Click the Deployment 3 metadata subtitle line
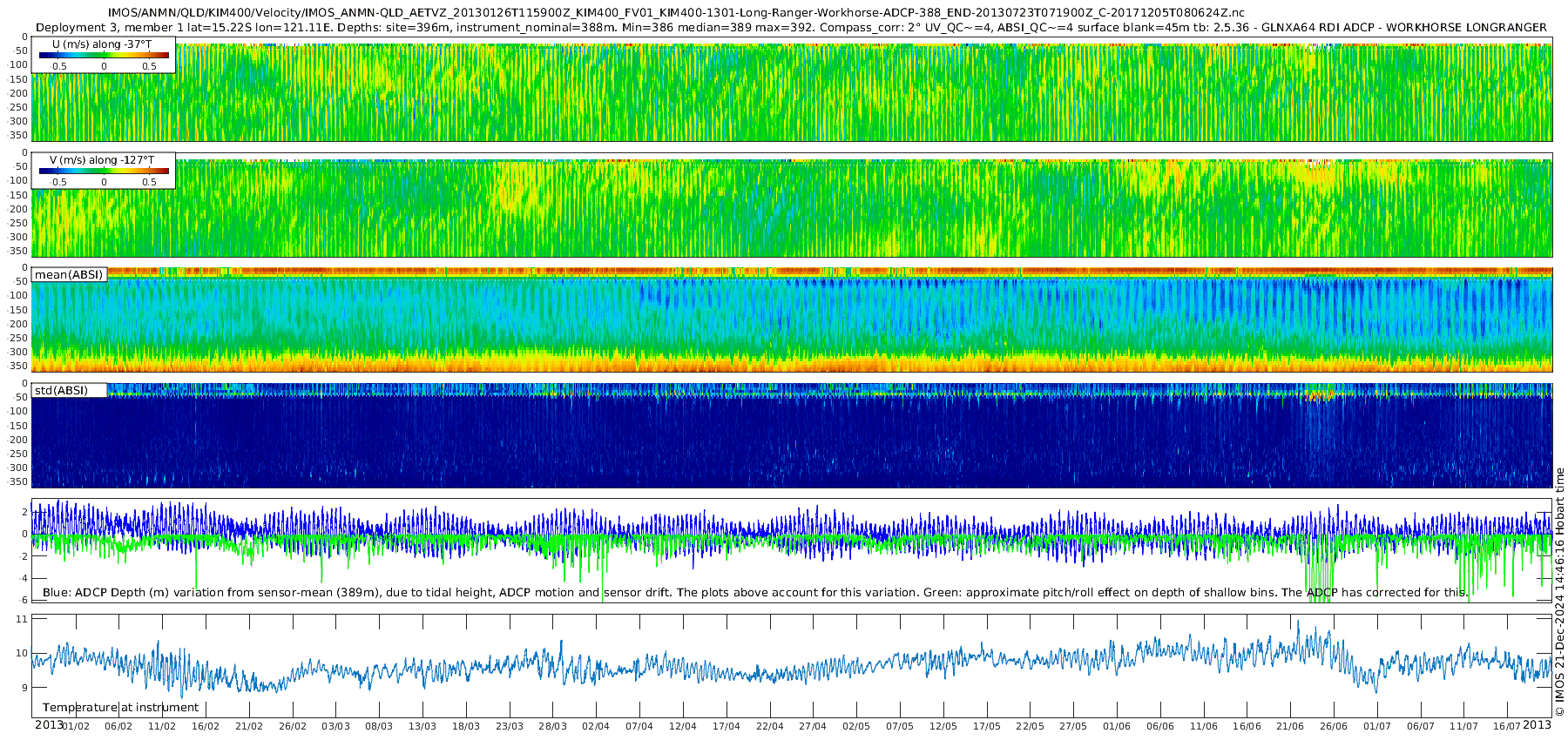Image resolution: width=1568 pixels, height=740 pixels. point(791,27)
